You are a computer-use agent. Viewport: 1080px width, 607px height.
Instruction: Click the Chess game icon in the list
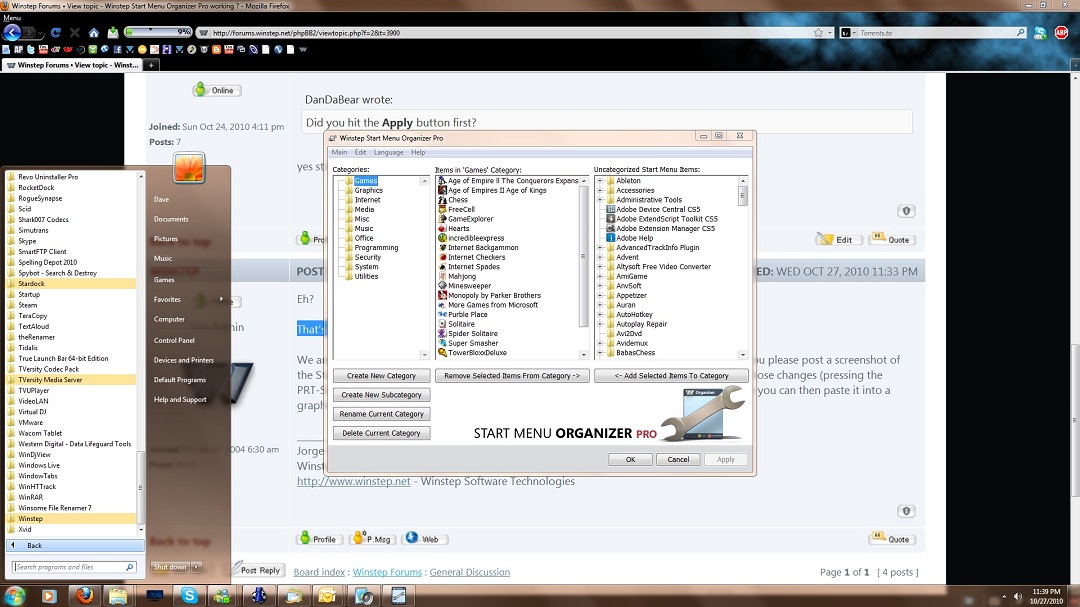(x=442, y=200)
